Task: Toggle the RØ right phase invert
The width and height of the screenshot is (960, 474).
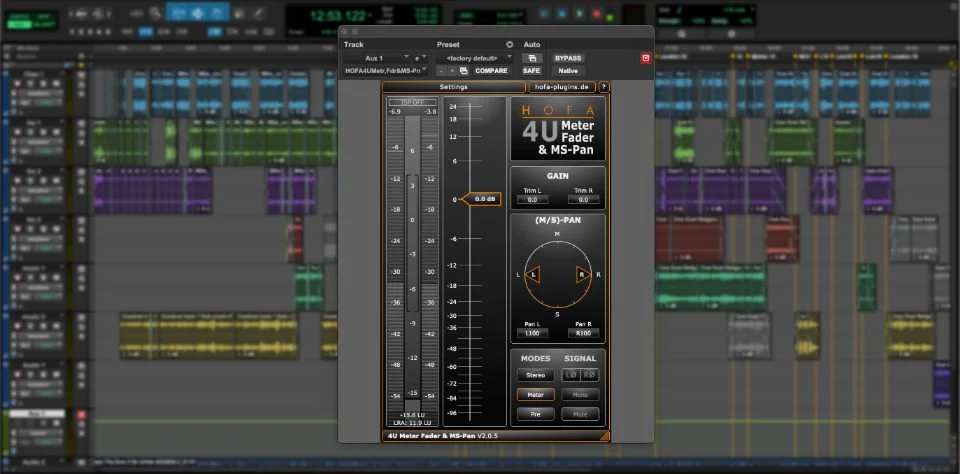Action: tap(590, 375)
